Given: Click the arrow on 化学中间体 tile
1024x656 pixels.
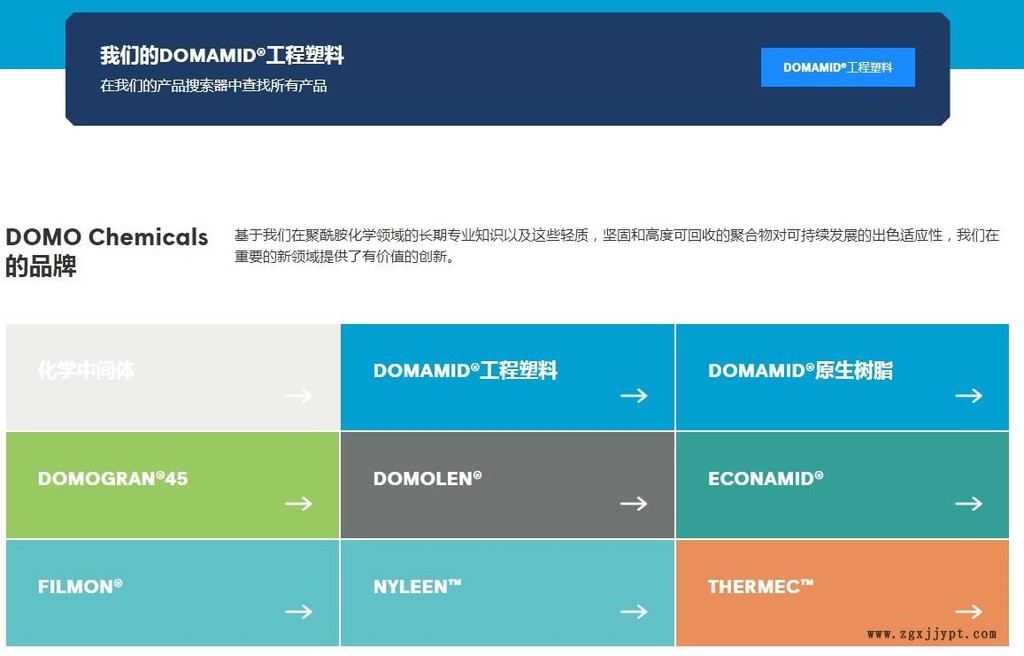Looking at the screenshot, I should 298,395.
